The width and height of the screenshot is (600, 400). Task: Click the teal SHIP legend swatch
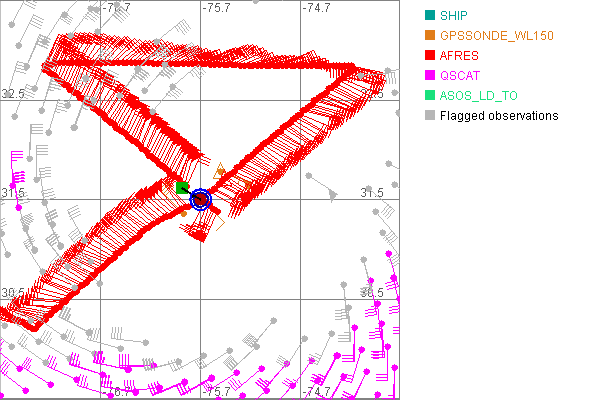[429, 16]
